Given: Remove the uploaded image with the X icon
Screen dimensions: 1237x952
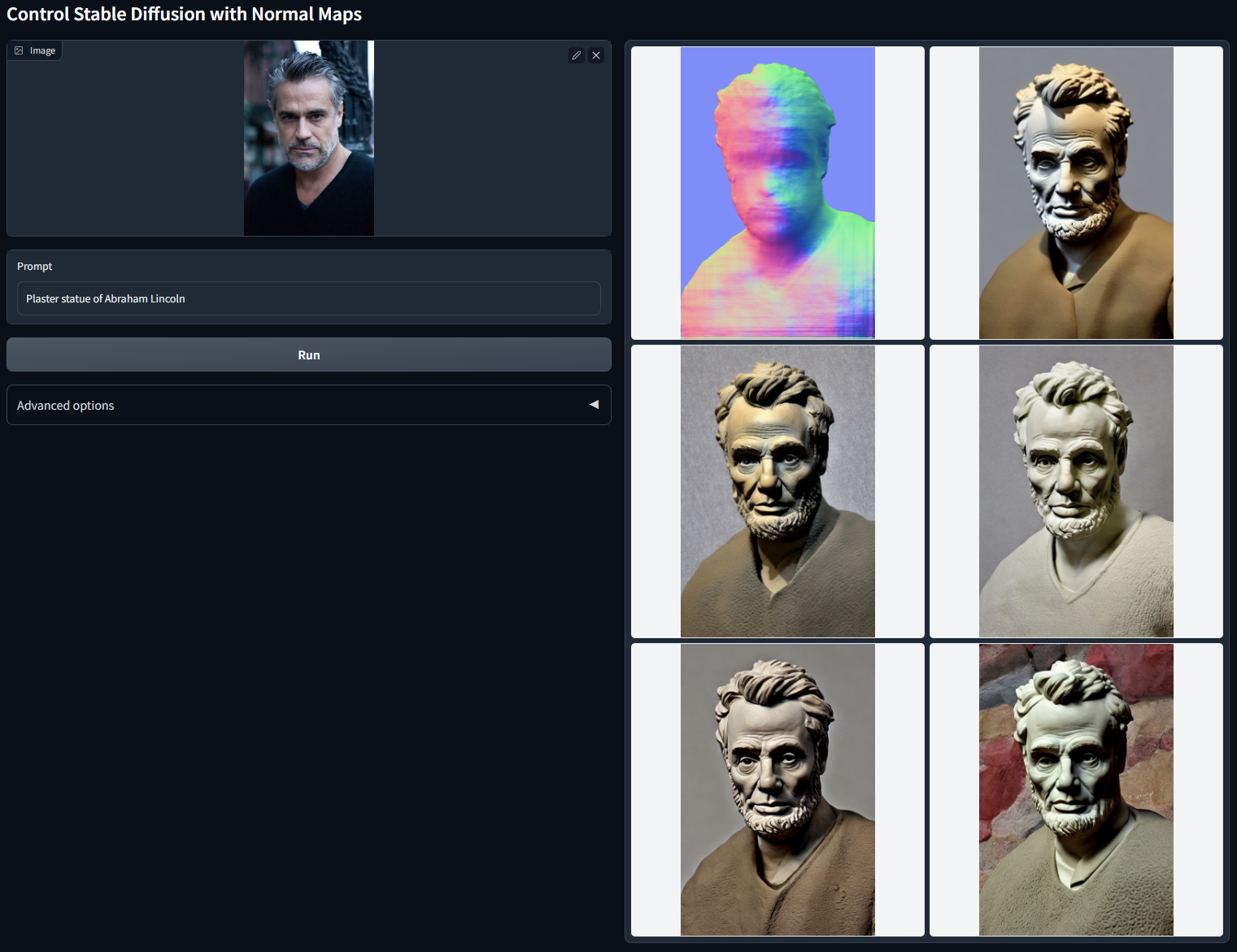Looking at the screenshot, I should (596, 55).
